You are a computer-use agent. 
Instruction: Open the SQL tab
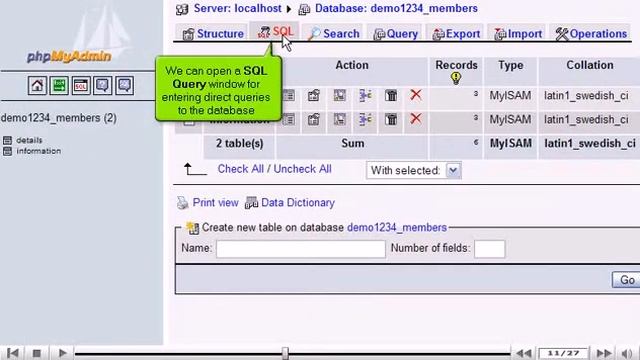pos(275,32)
